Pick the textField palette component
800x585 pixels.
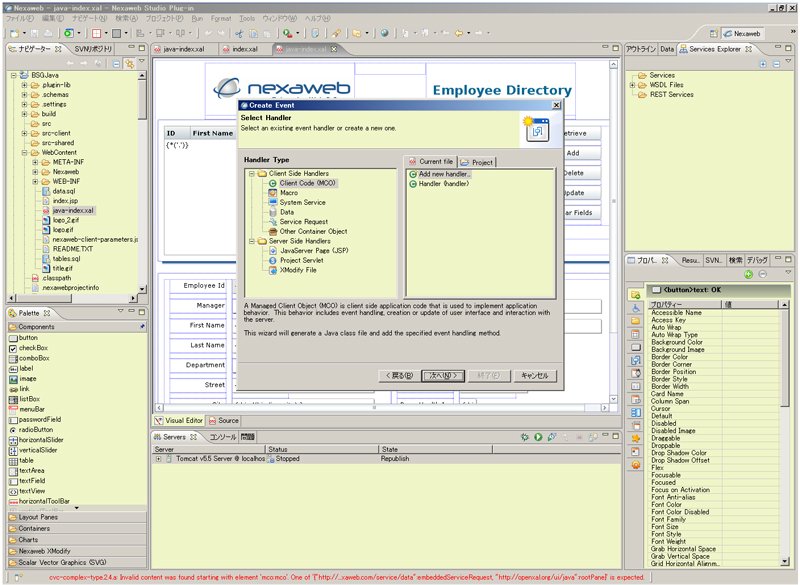(28, 481)
